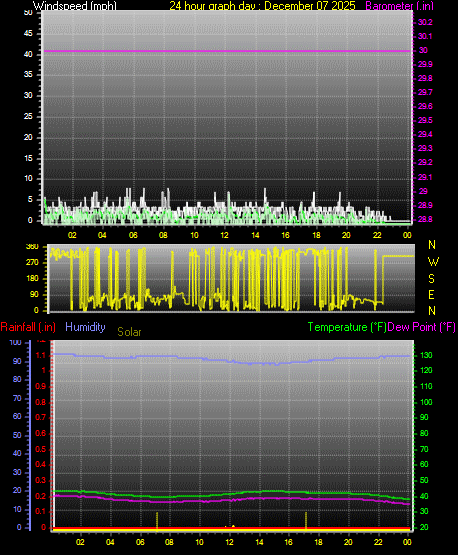Select the 'Humidity' legend label
The width and height of the screenshot is (458, 555).
85,327
